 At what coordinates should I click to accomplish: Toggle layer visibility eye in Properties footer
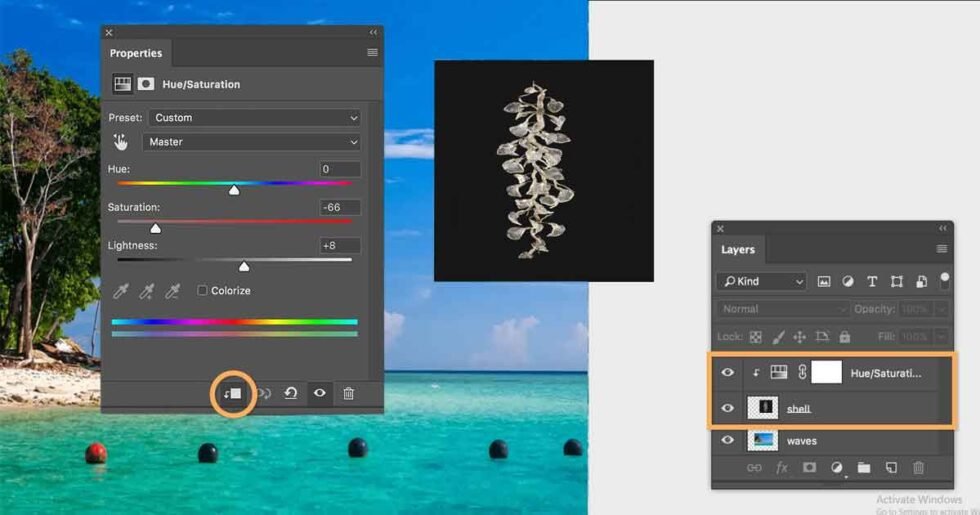(319, 393)
